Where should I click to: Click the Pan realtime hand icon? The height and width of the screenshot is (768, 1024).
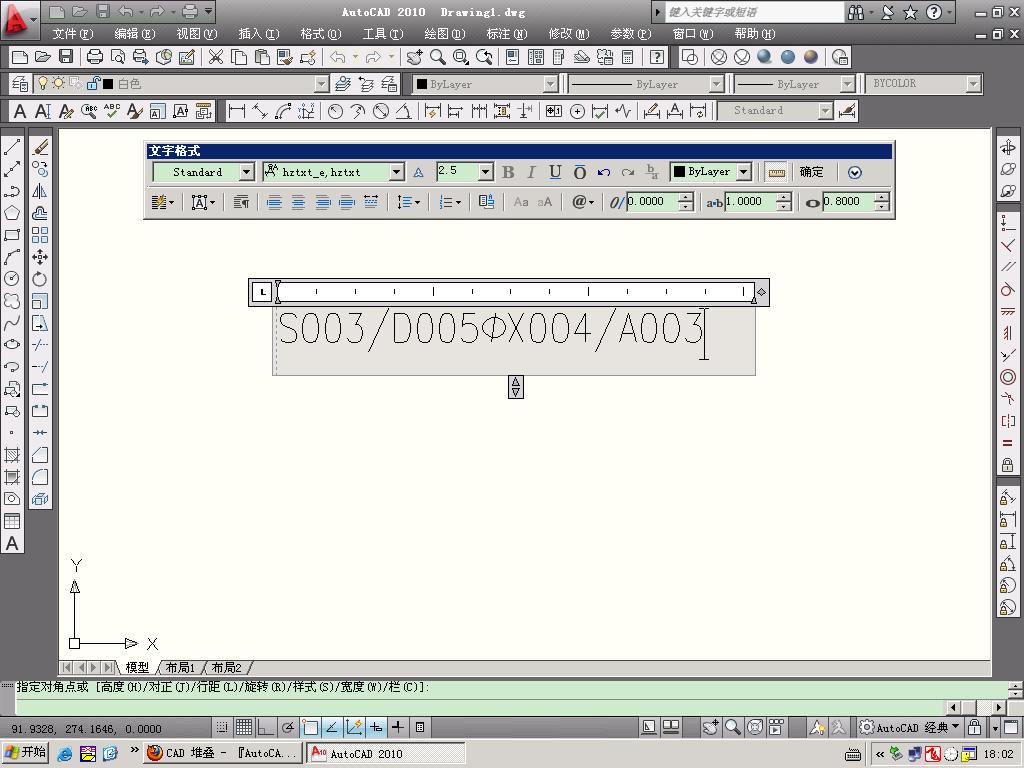pyautogui.click(x=414, y=57)
